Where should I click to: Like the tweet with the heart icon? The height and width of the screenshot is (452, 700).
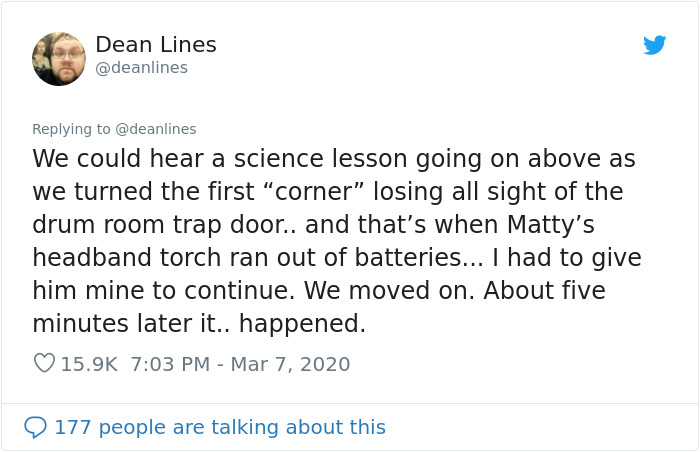[x=44, y=364]
